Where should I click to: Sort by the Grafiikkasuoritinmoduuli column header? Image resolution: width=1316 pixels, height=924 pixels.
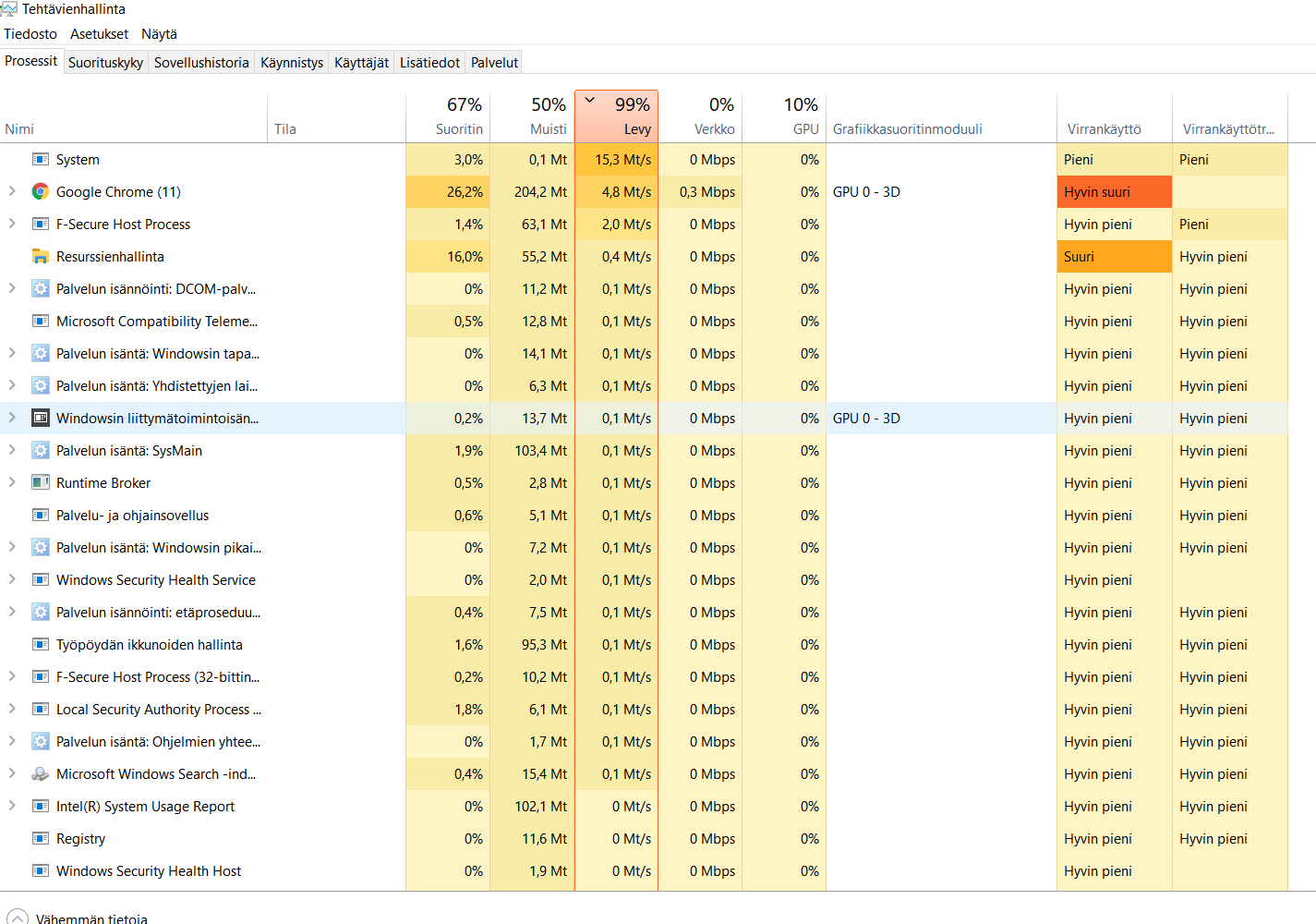[941, 117]
